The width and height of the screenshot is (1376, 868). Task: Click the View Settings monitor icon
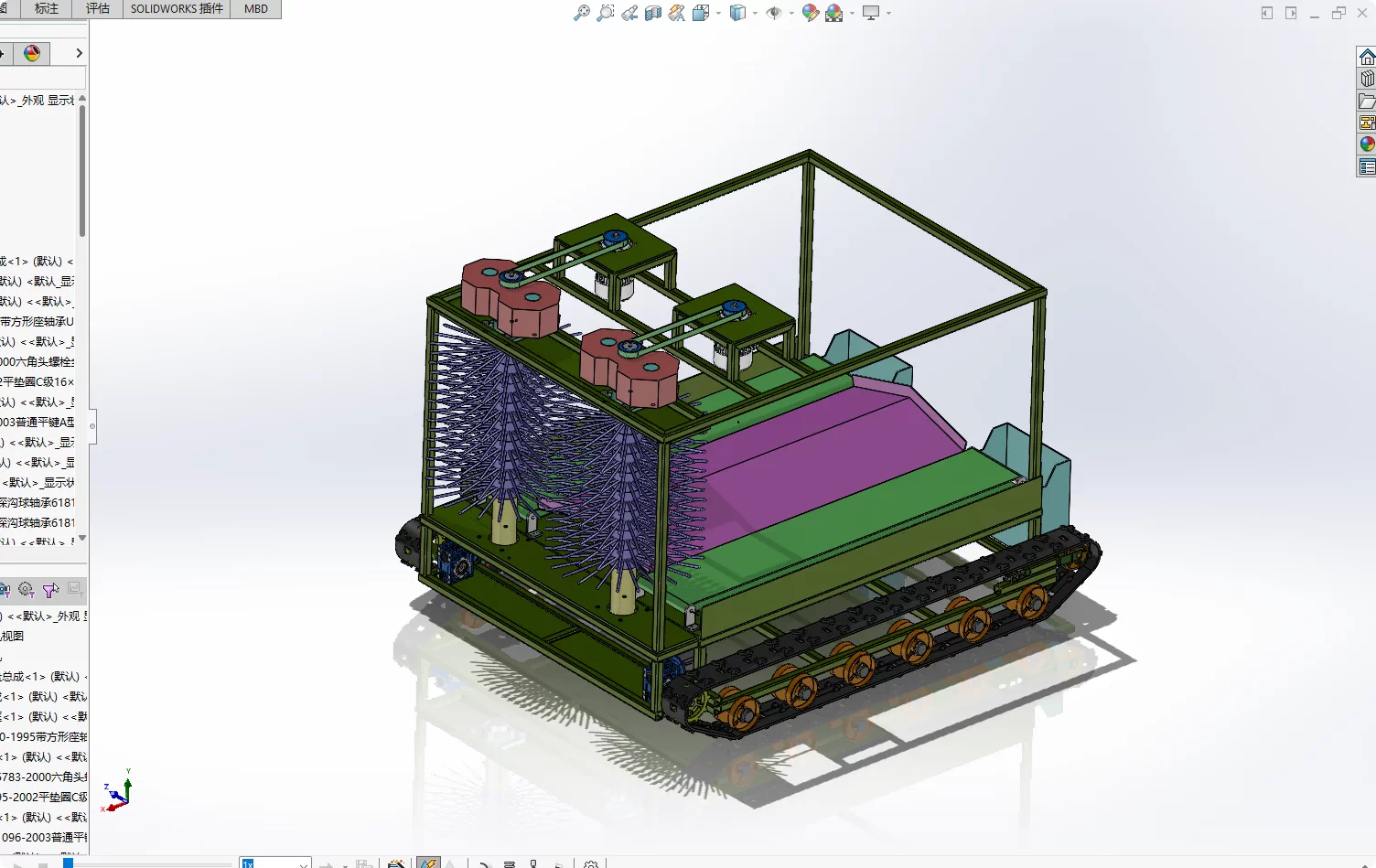(871, 13)
